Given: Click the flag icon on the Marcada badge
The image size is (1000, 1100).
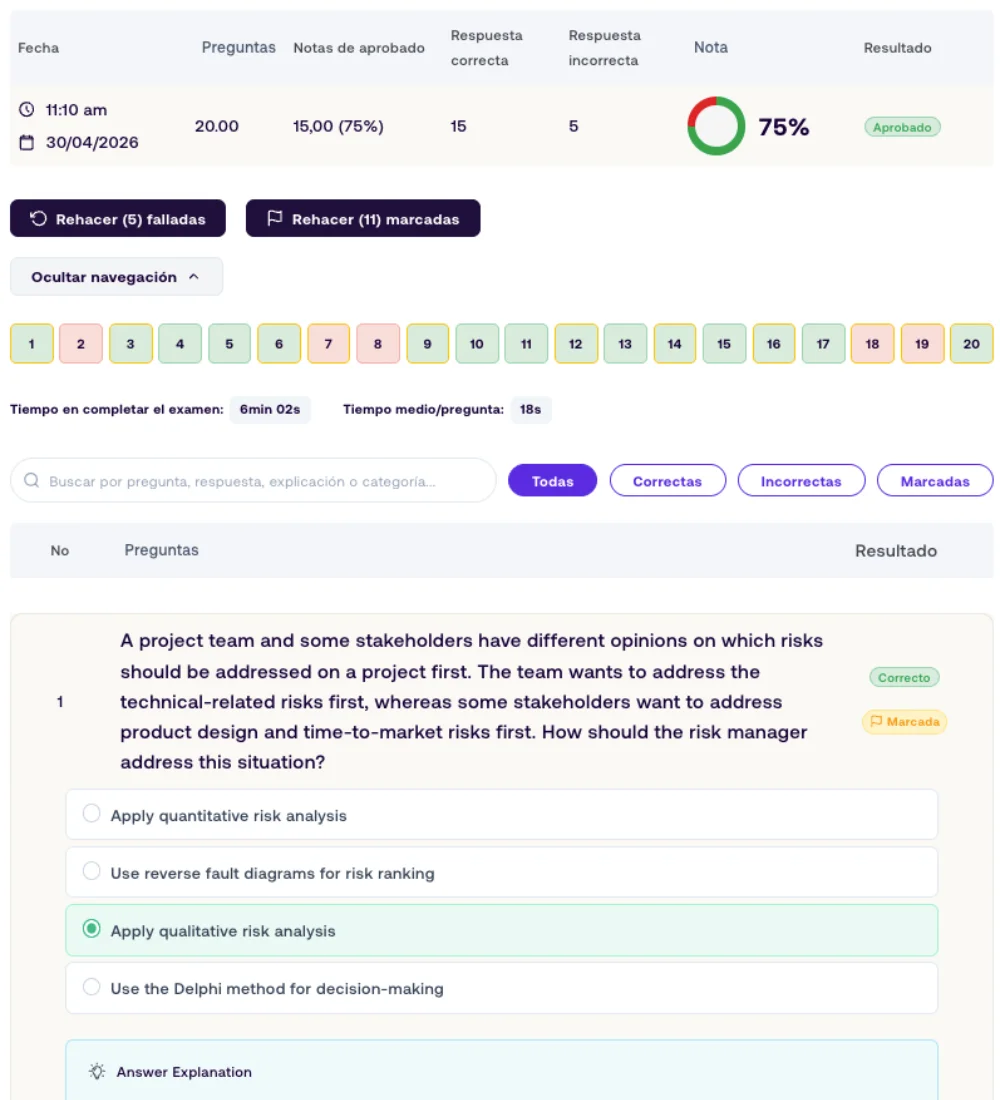Looking at the screenshot, I should point(876,721).
